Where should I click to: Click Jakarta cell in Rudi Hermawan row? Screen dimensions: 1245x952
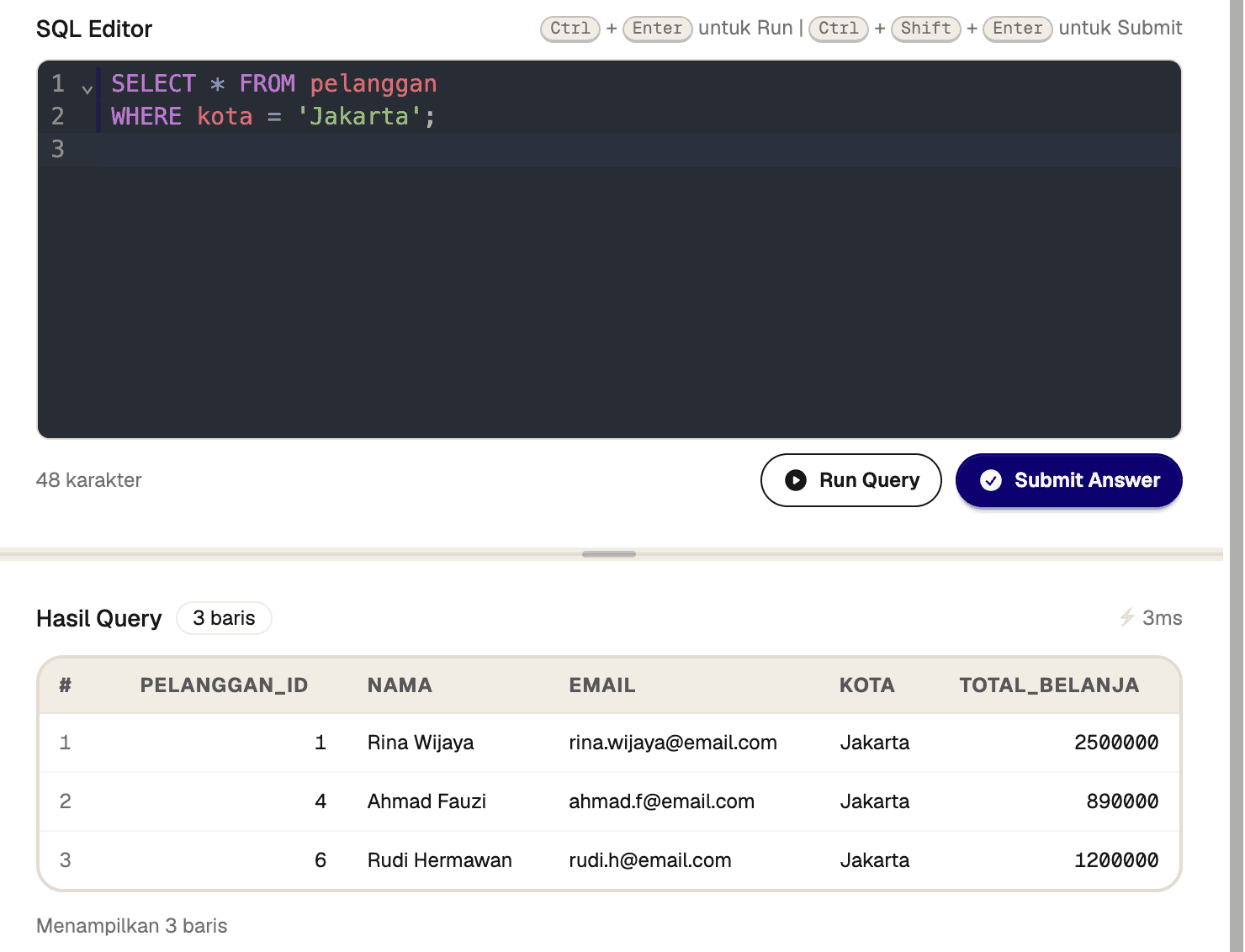click(875, 860)
